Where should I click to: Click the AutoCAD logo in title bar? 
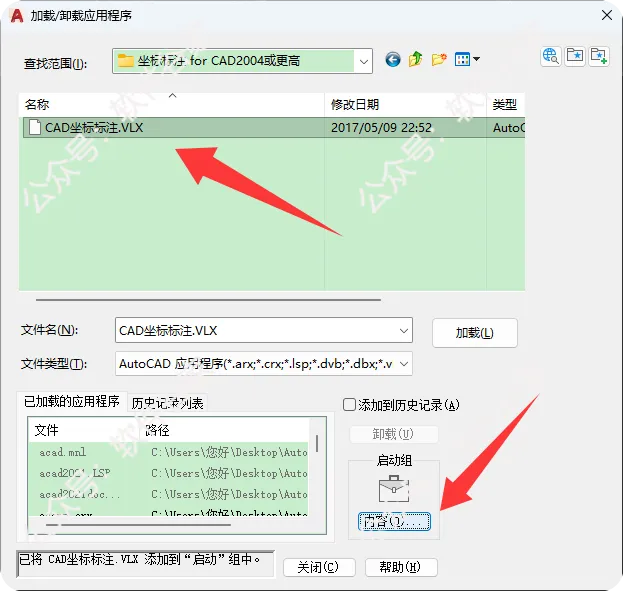17,16
